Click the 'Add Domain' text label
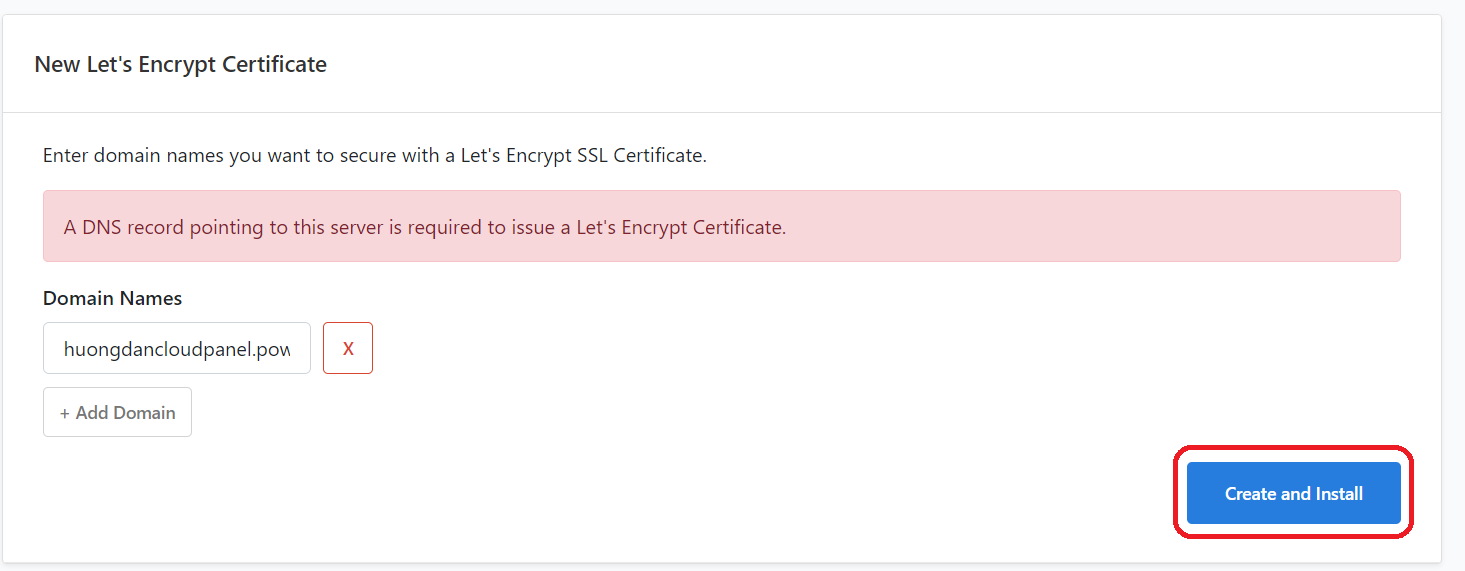 pos(125,413)
